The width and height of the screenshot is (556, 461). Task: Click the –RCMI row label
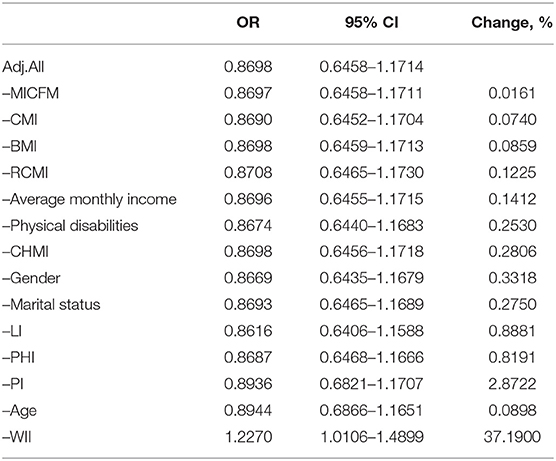tap(25, 173)
